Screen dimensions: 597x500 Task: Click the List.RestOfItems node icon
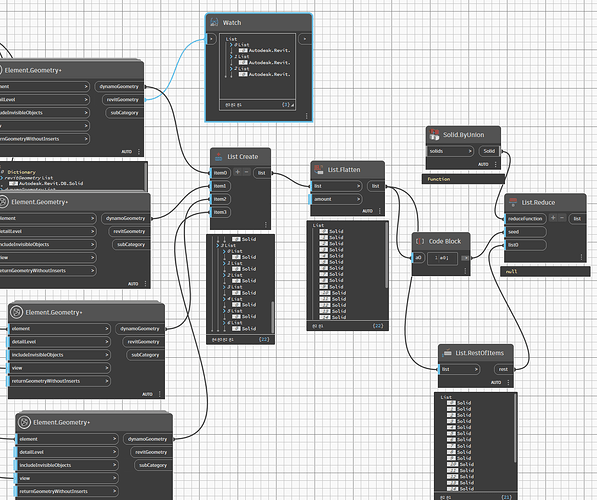pos(447,353)
